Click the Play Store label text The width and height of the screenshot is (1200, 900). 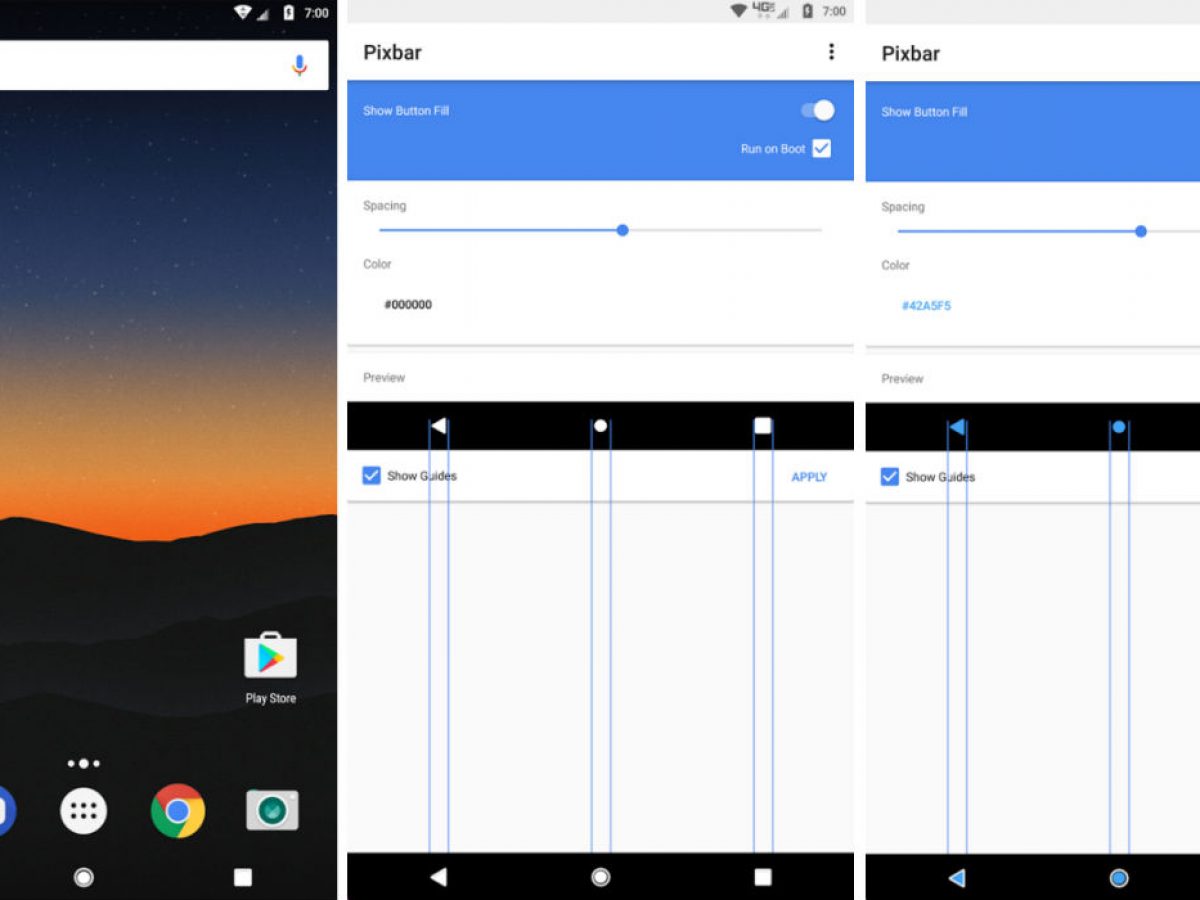[x=271, y=698]
